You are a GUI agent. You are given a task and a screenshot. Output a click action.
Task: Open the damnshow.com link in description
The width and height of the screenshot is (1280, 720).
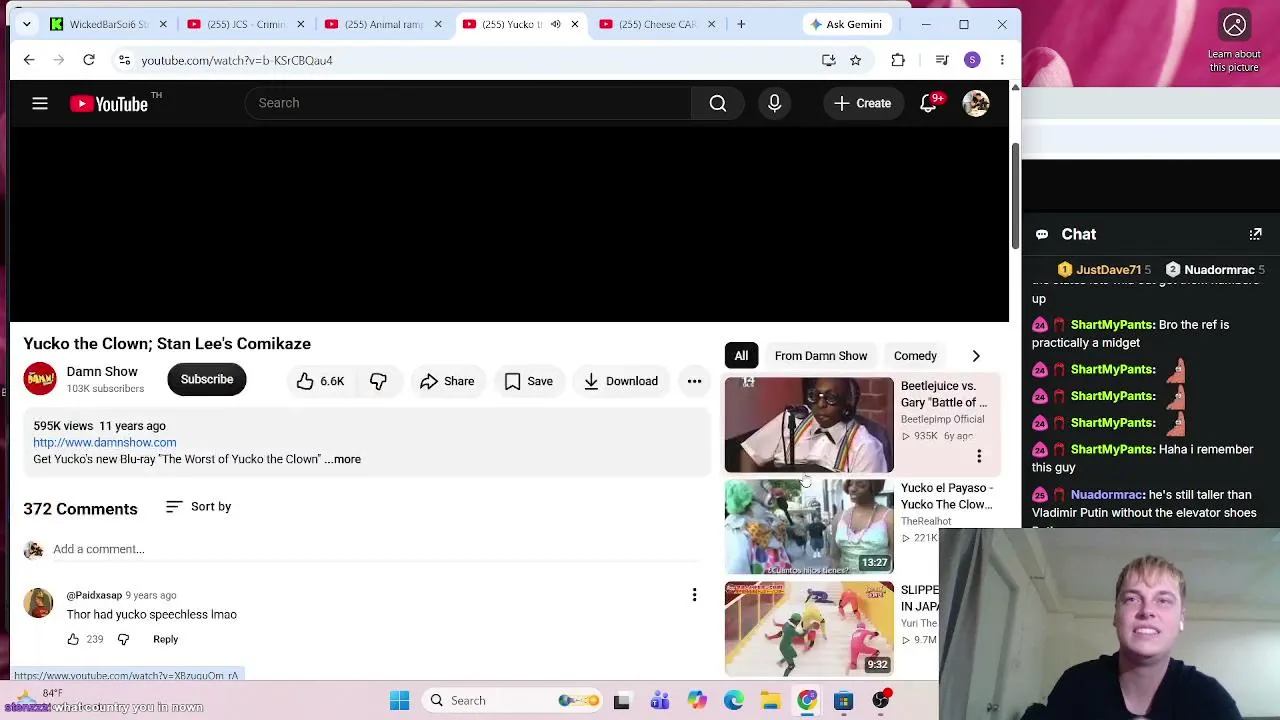(105, 442)
